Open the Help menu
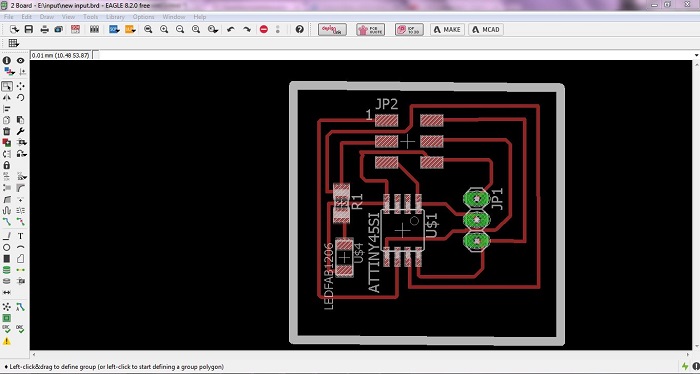The height and width of the screenshot is (374, 700). click(200, 17)
